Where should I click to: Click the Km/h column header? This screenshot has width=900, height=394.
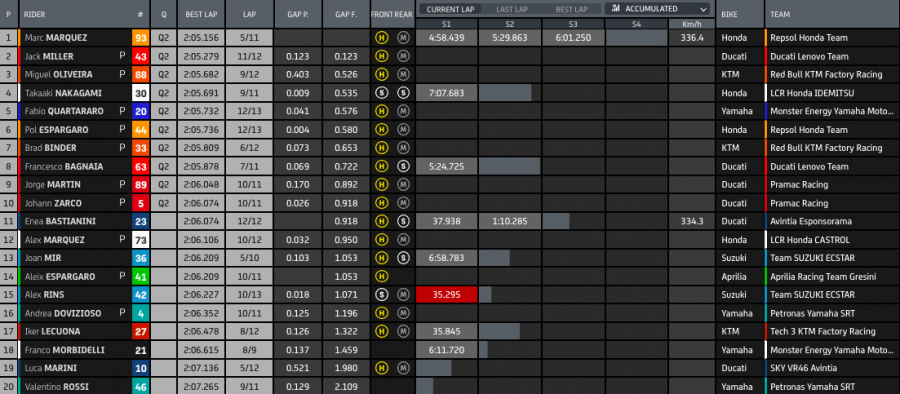coord(692,24)
